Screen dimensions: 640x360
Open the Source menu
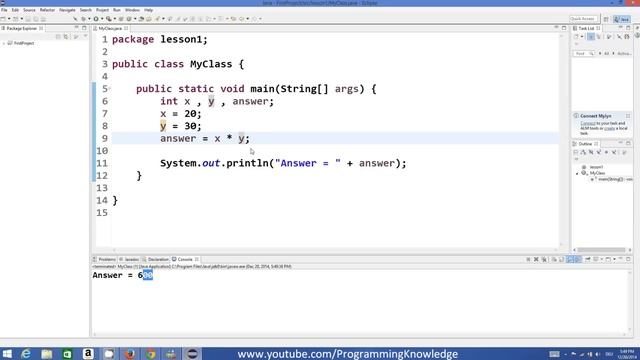29,10
